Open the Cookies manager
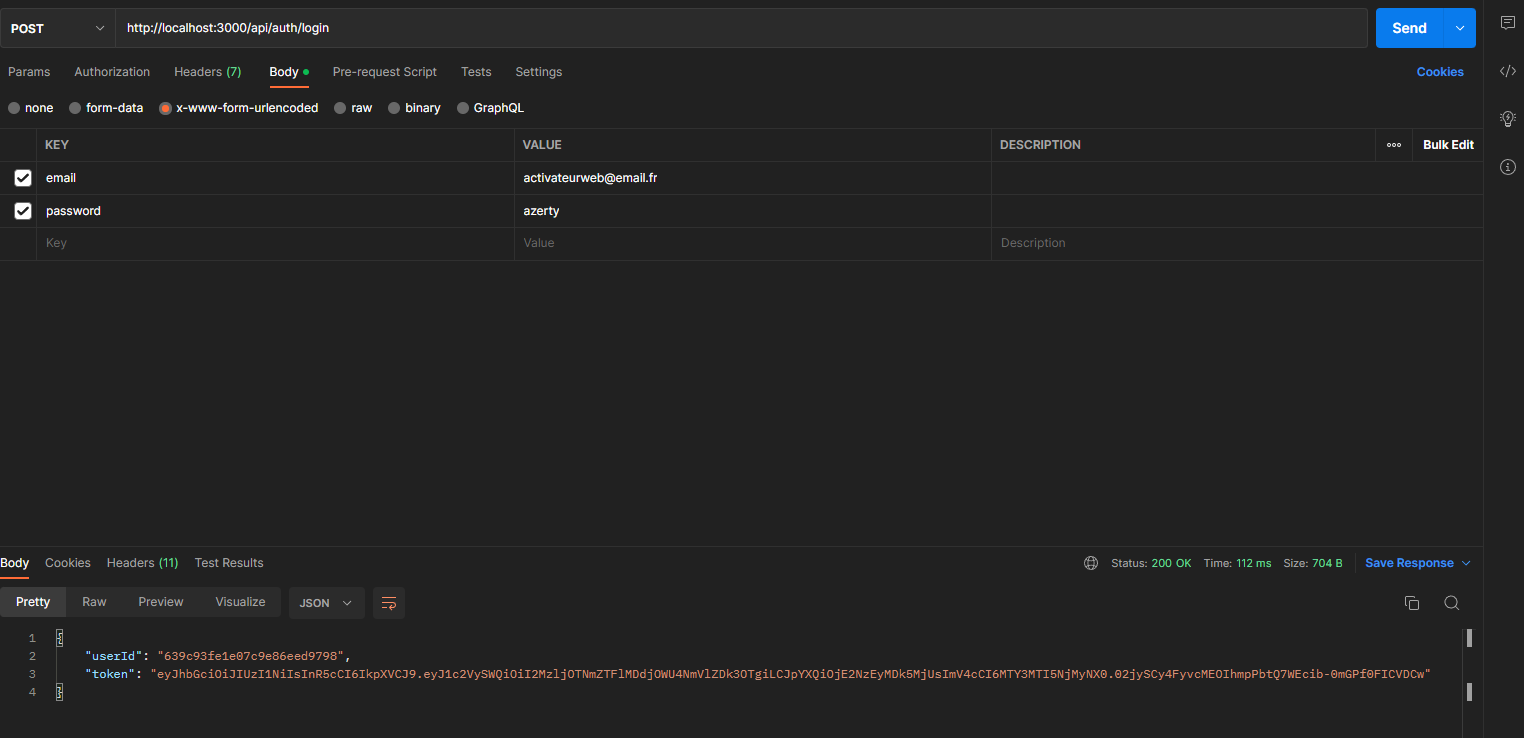 (1440, 71)
